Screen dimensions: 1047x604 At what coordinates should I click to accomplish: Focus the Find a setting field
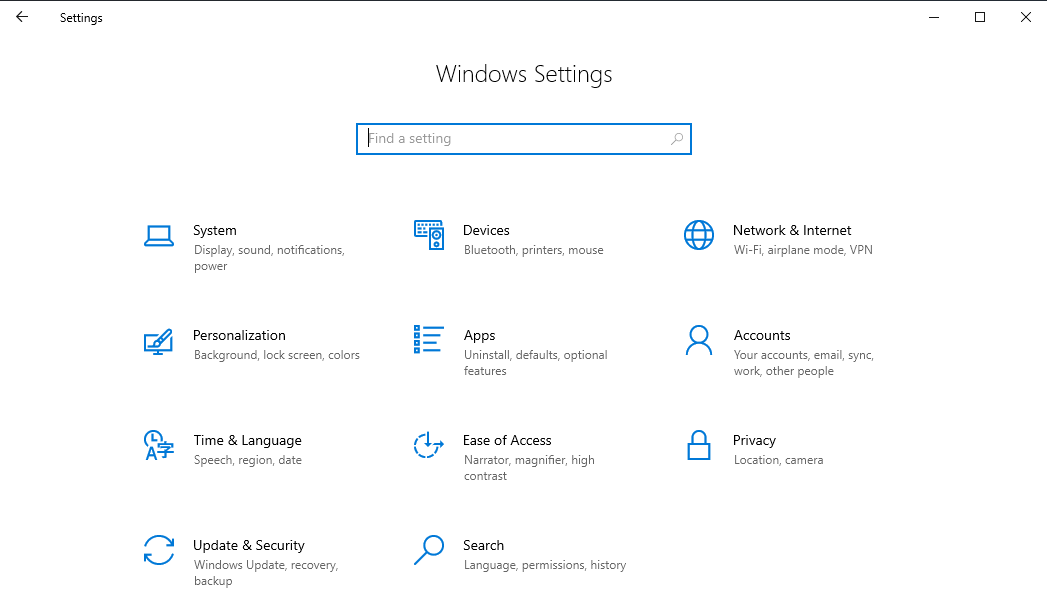(x=515, y=139)
